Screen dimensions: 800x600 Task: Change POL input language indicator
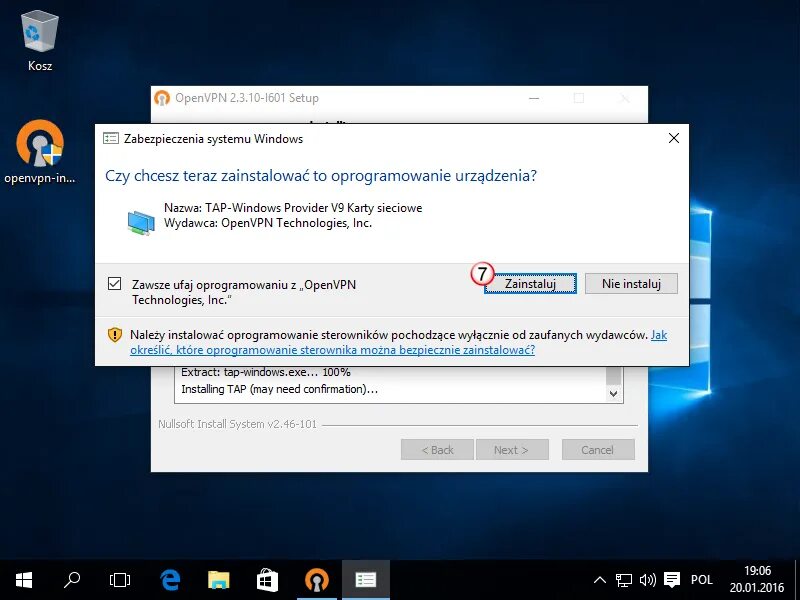coord(702,580)
